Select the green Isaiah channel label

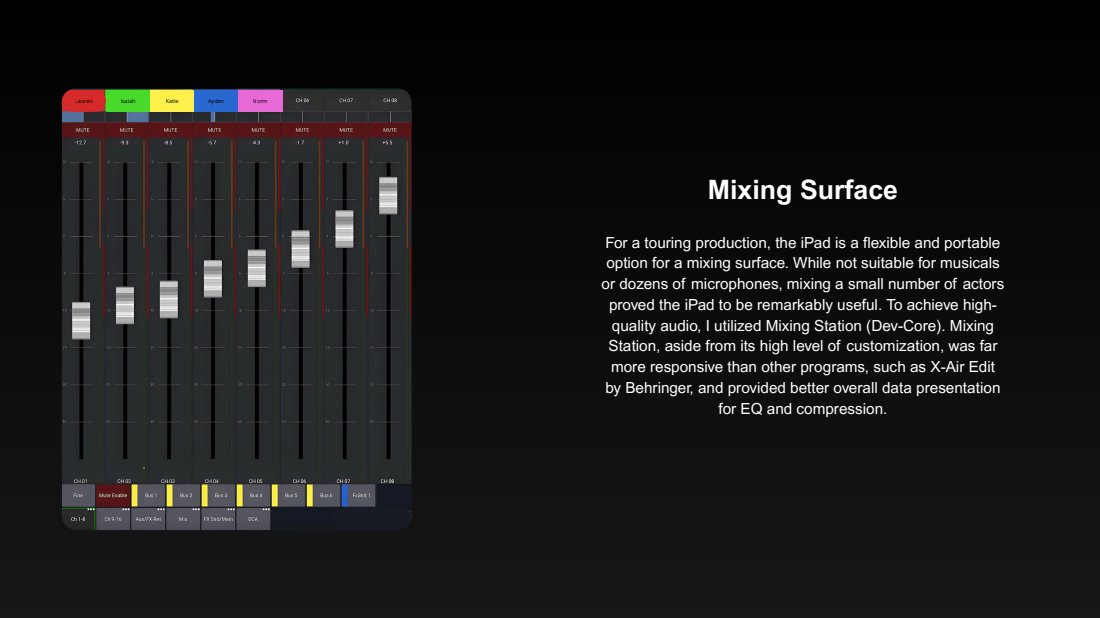tap(127, 101)
